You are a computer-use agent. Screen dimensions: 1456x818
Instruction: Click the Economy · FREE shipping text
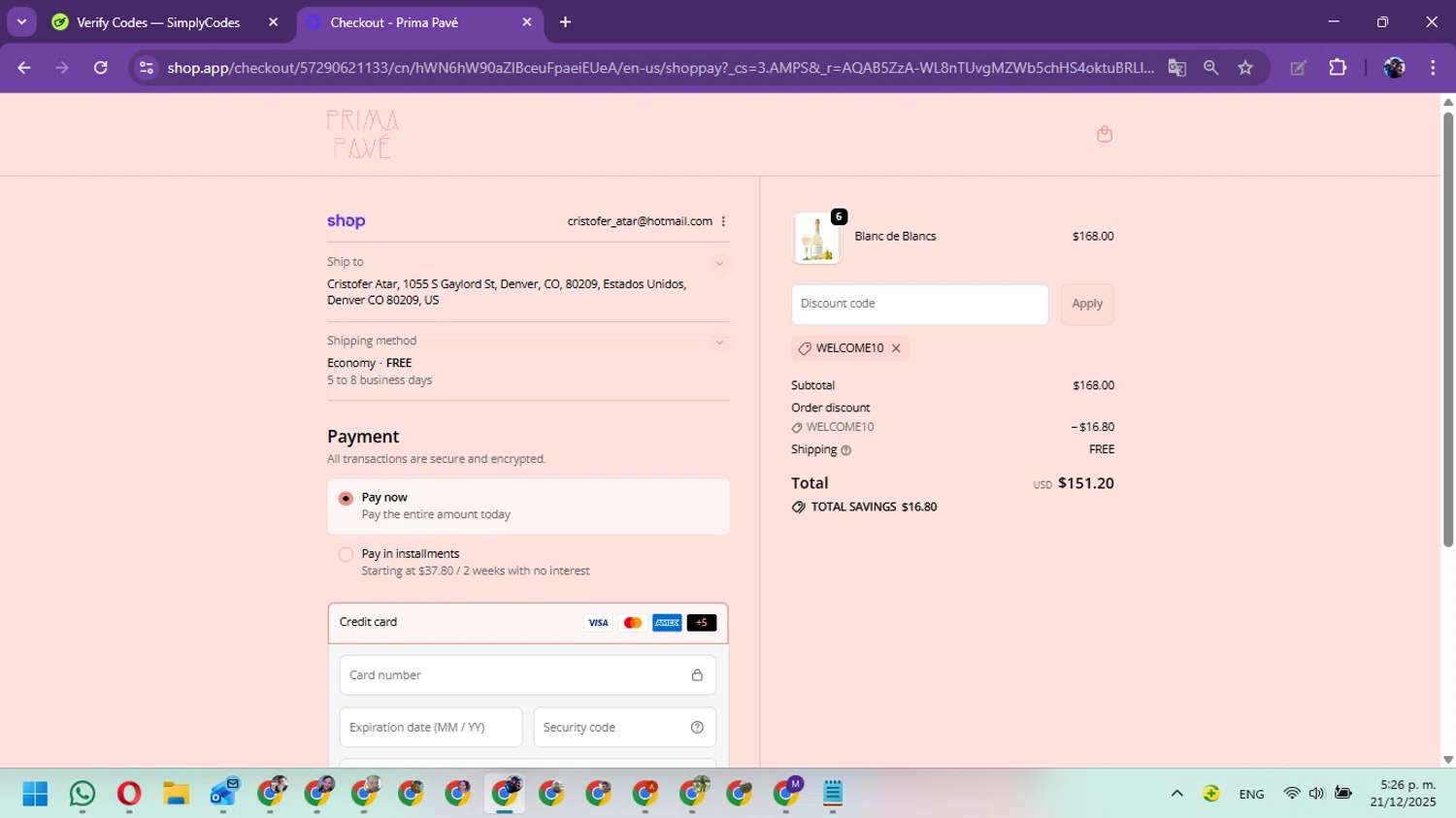pos(370,363)
